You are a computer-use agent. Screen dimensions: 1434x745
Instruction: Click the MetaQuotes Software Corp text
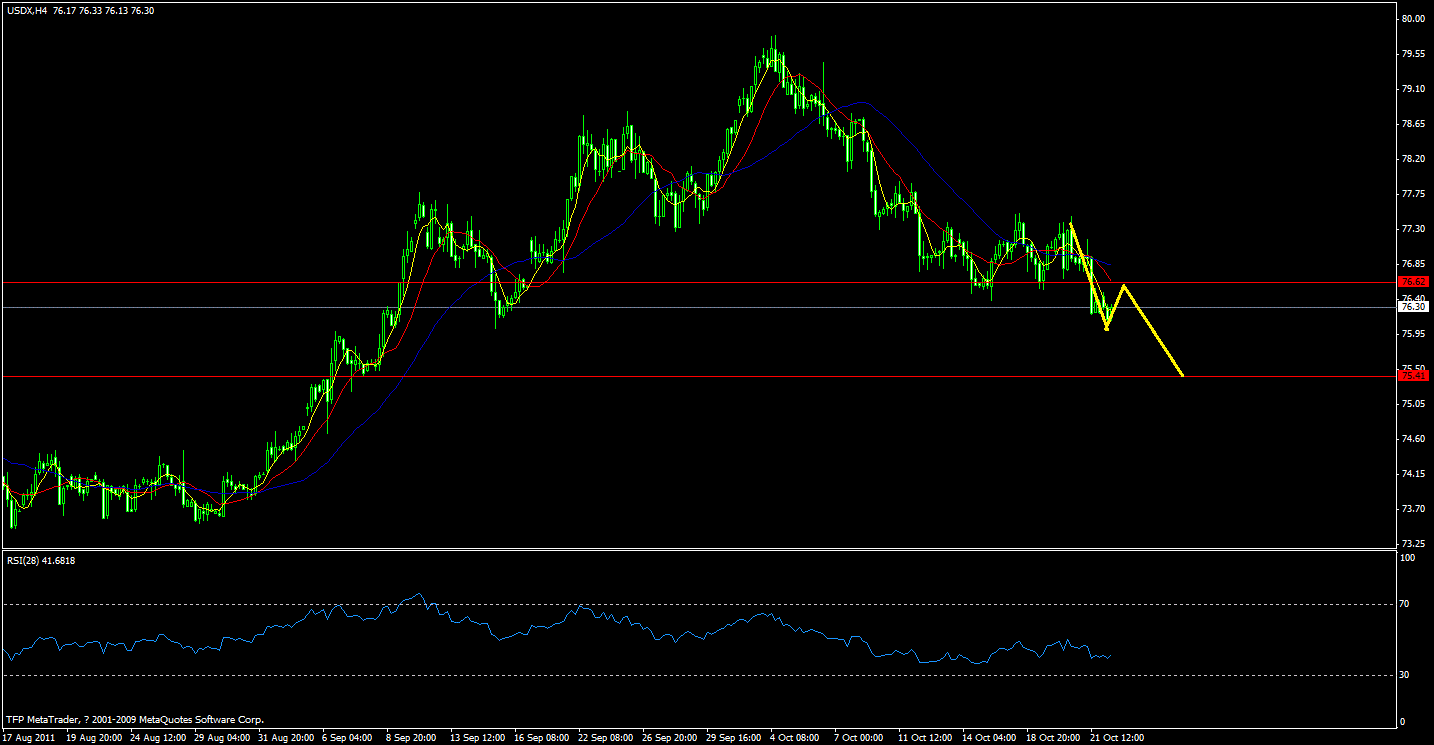(x=200, y=719)
